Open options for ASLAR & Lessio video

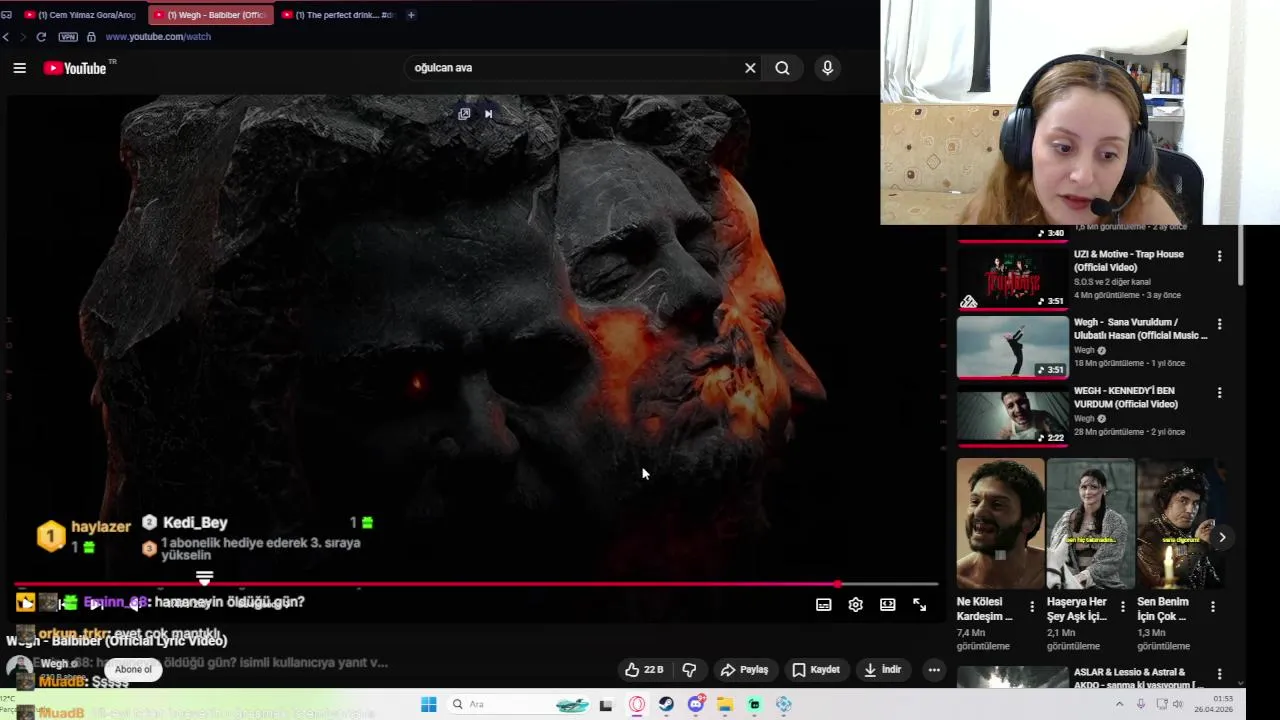1219,674
